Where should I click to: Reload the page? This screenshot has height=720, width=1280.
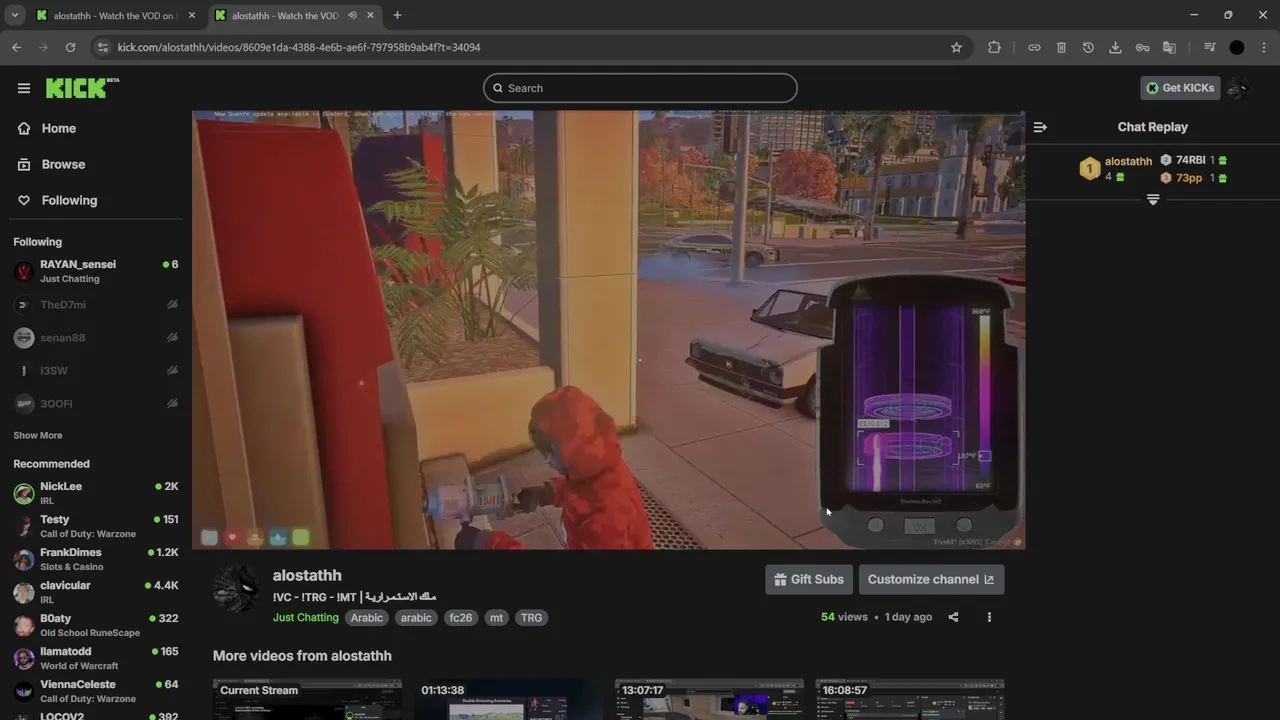tap(70, 47)
